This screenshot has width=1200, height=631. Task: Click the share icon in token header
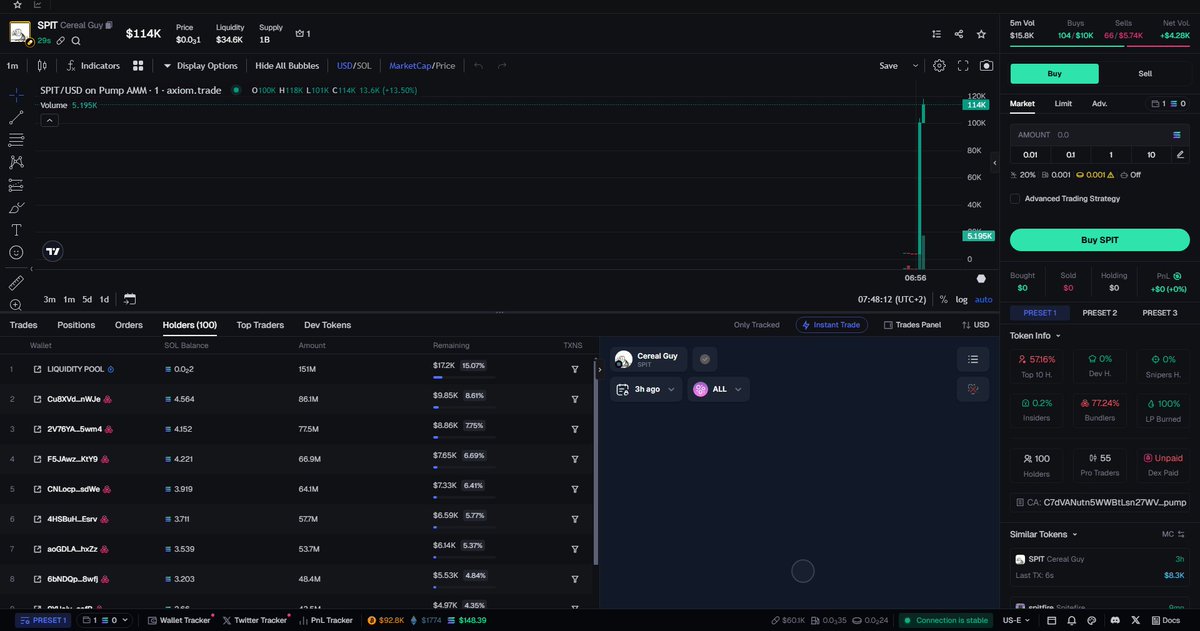pos(959,34)
